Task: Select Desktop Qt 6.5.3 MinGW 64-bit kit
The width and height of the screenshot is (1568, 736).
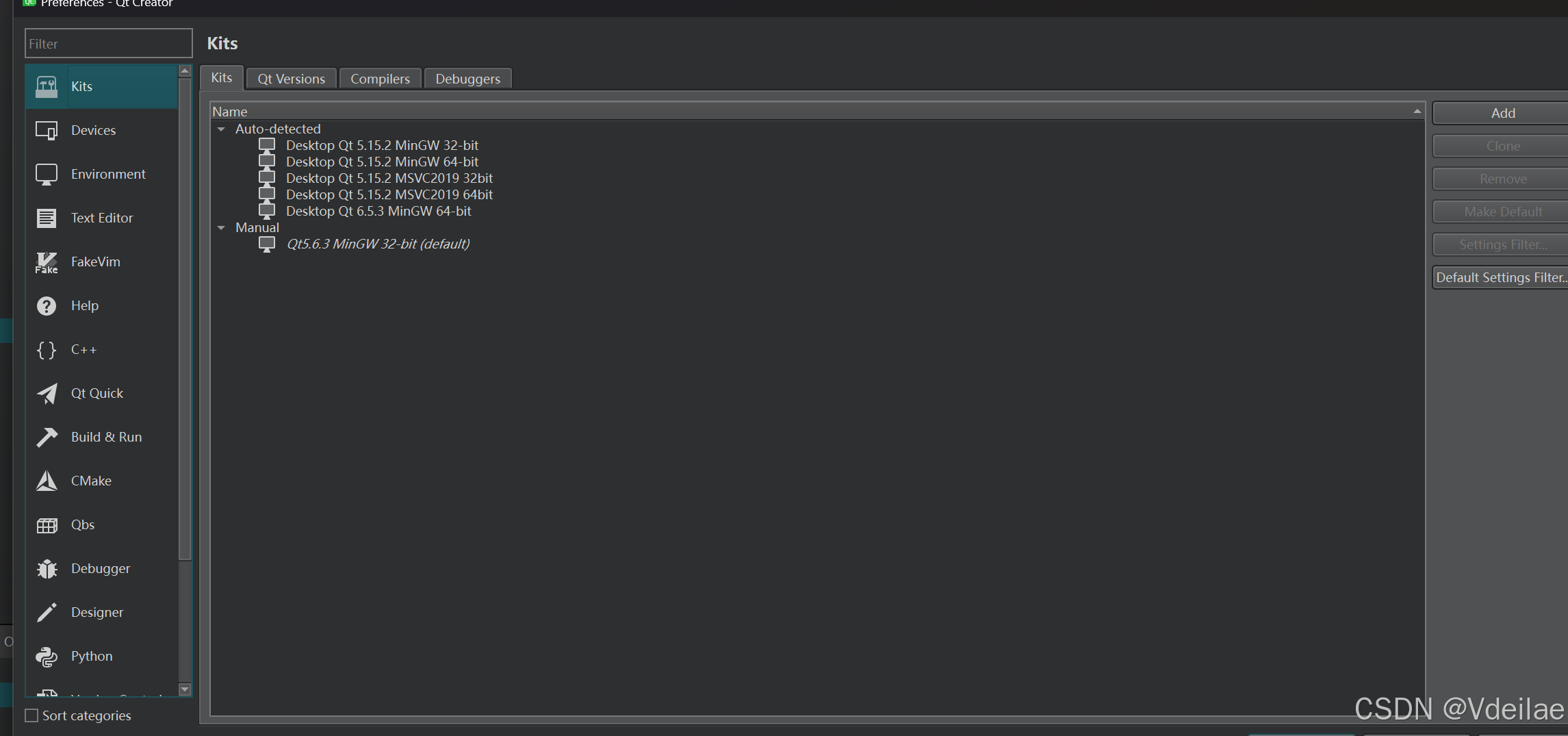Action: 378,211
